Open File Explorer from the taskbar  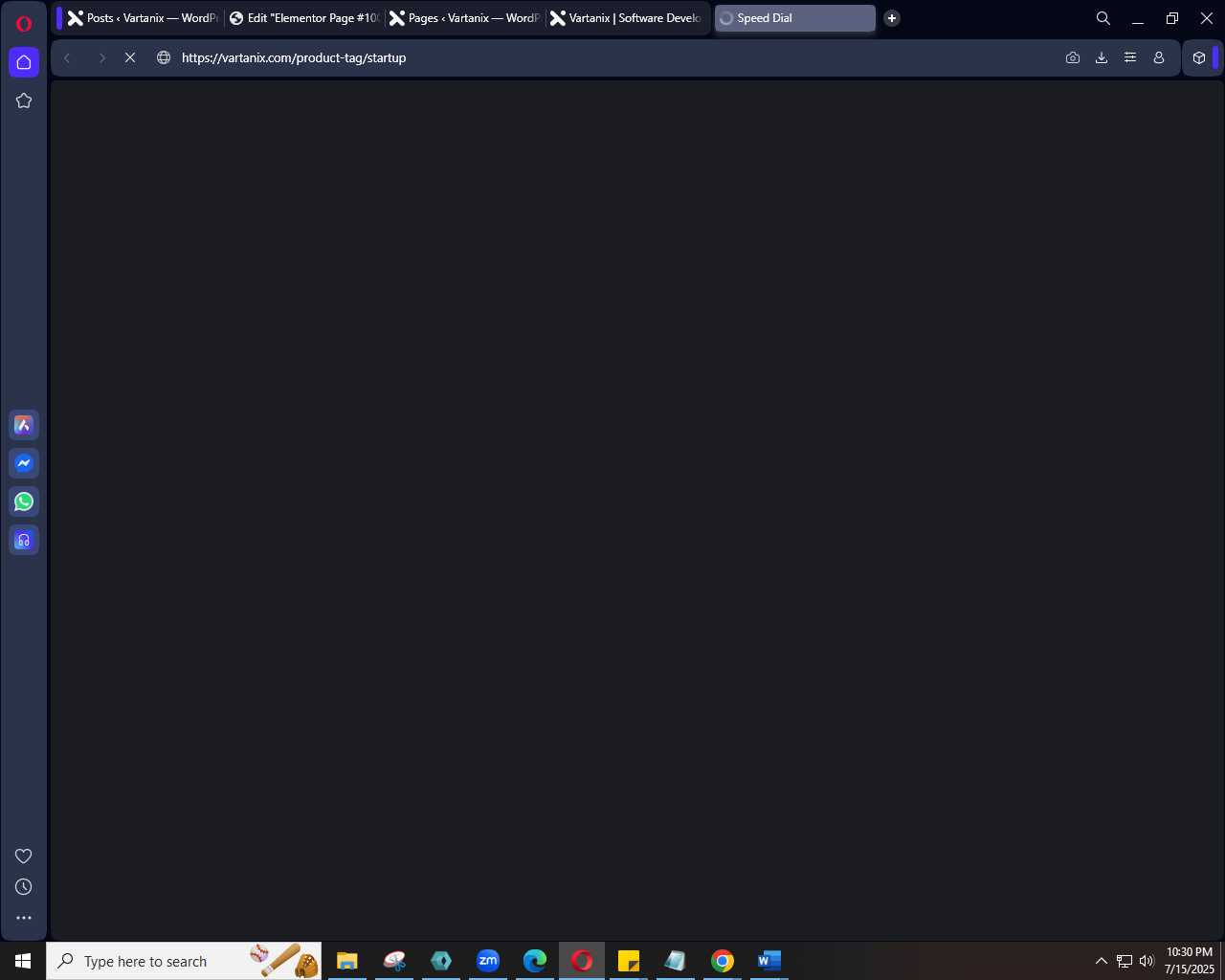tap(347, 961)
